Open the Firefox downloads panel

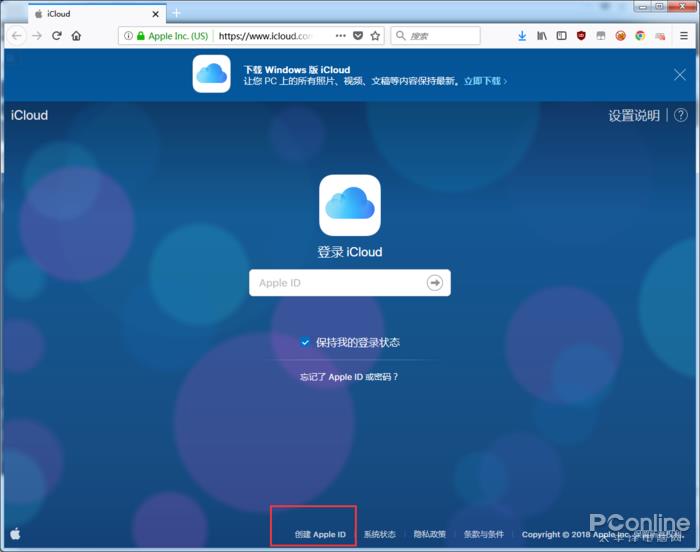click(x=522, y=35)
